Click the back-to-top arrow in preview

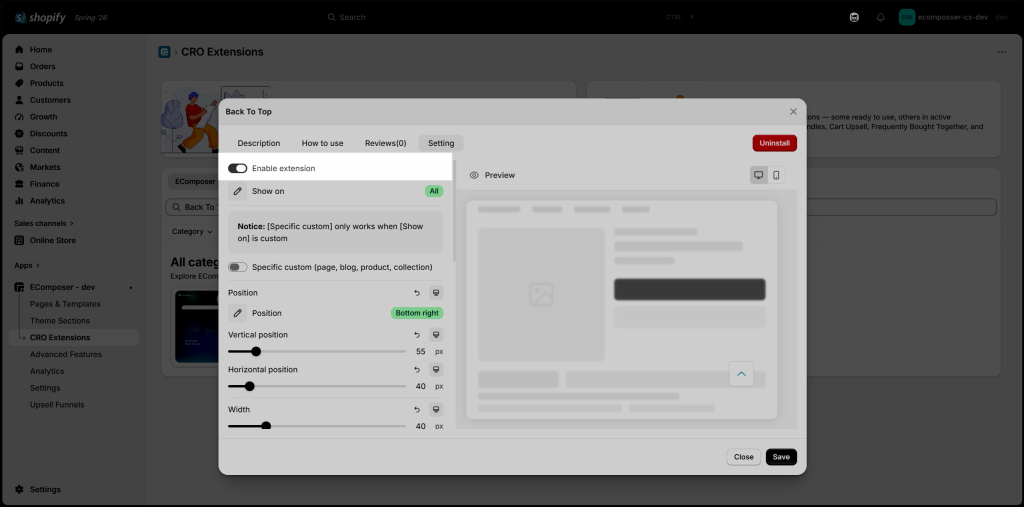[x=741, y=374]
